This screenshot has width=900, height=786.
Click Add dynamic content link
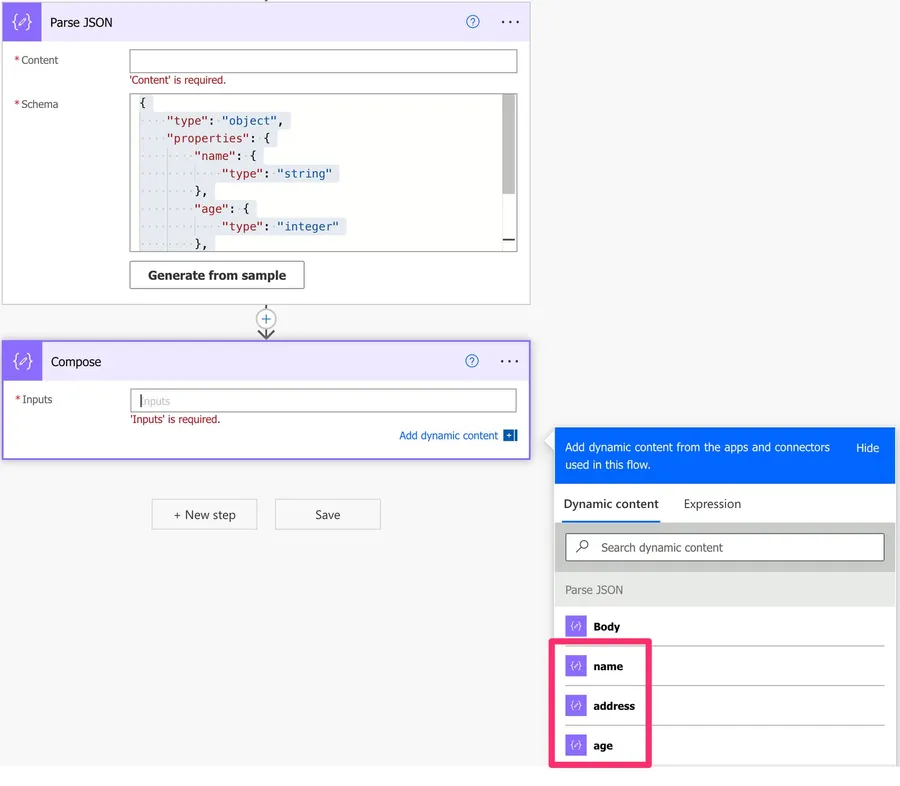click(449, 436)
